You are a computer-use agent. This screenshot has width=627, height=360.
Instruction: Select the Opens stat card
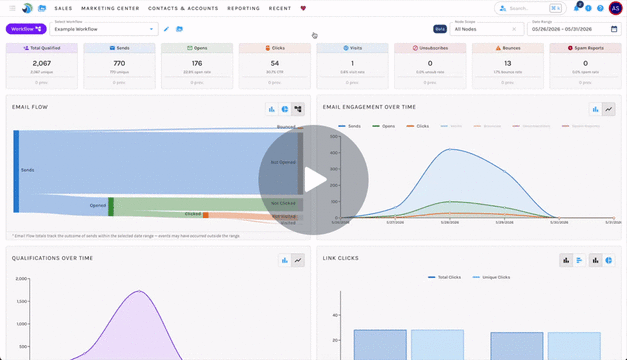197,66
